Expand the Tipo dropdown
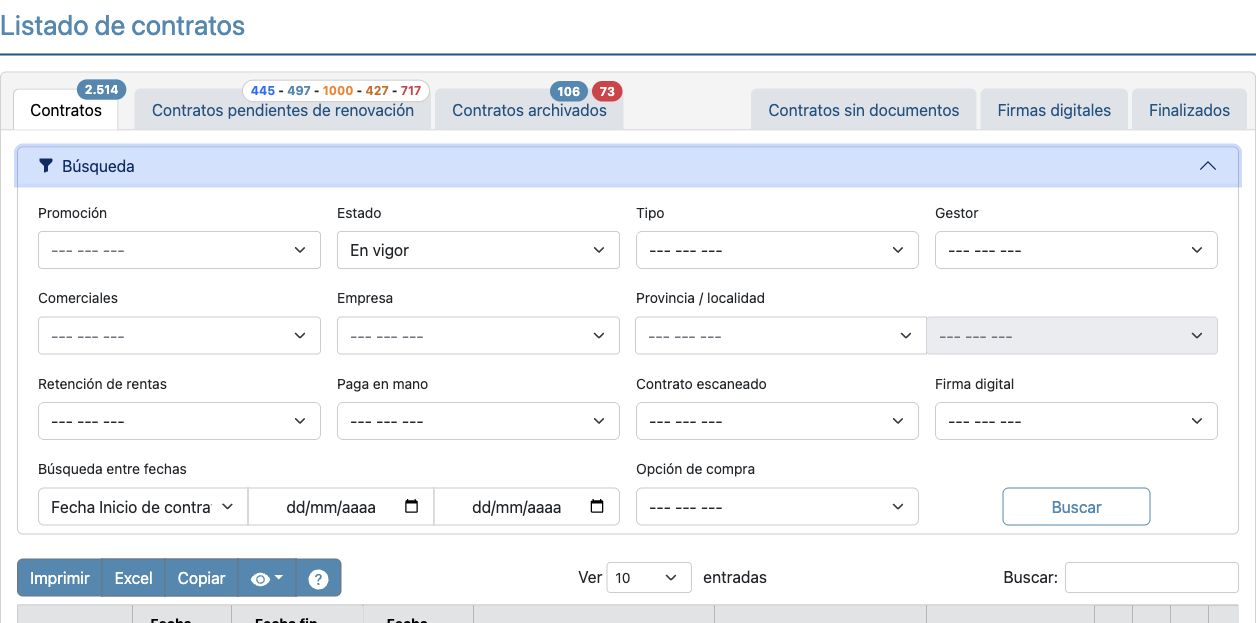The width and height of the screenshot is (1256, 623). click(x=777, y=250)
